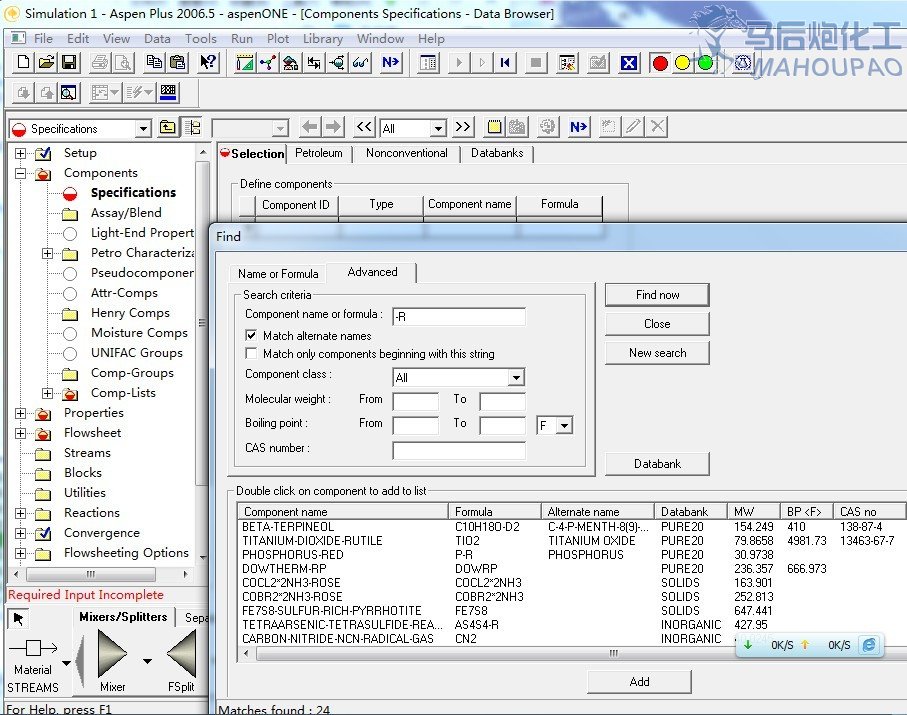
Task: Toggle Match alternate names checkbox
Action: (252, 336)
